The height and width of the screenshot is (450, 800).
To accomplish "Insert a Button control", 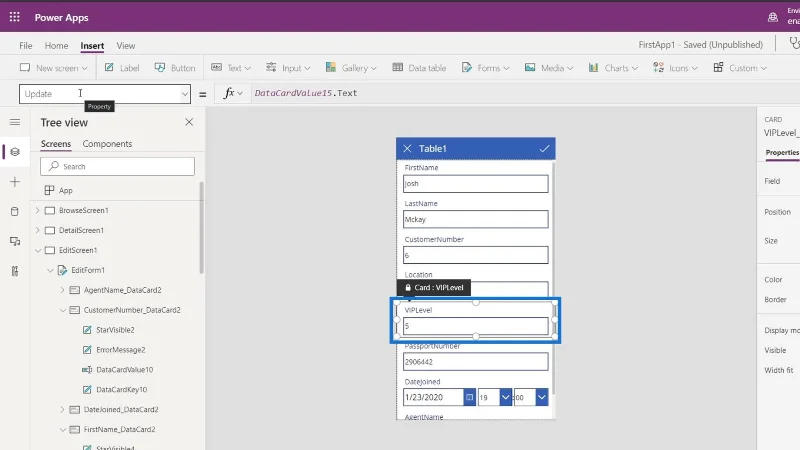I will 174,68.
